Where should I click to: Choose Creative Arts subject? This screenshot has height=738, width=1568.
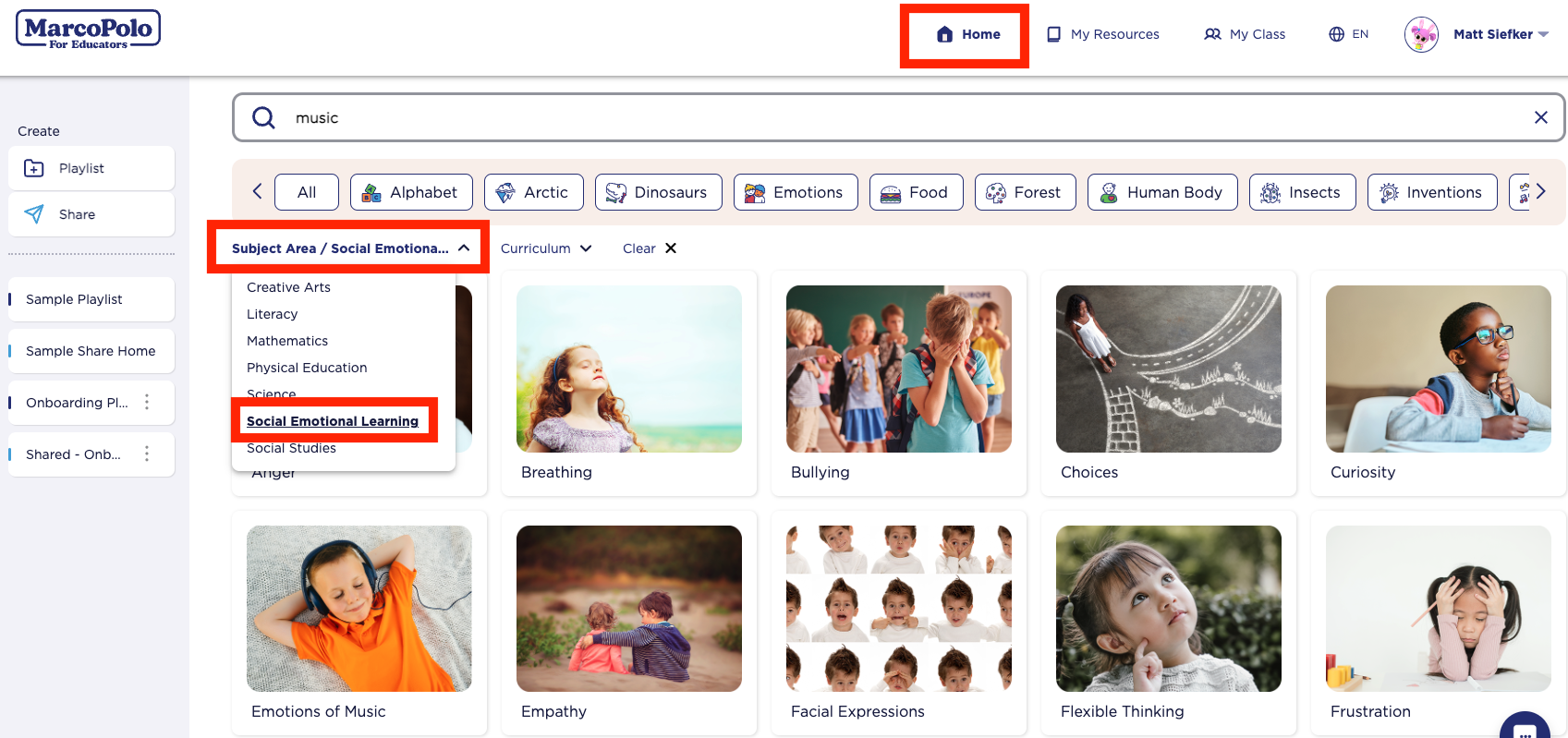click(288, 287)
